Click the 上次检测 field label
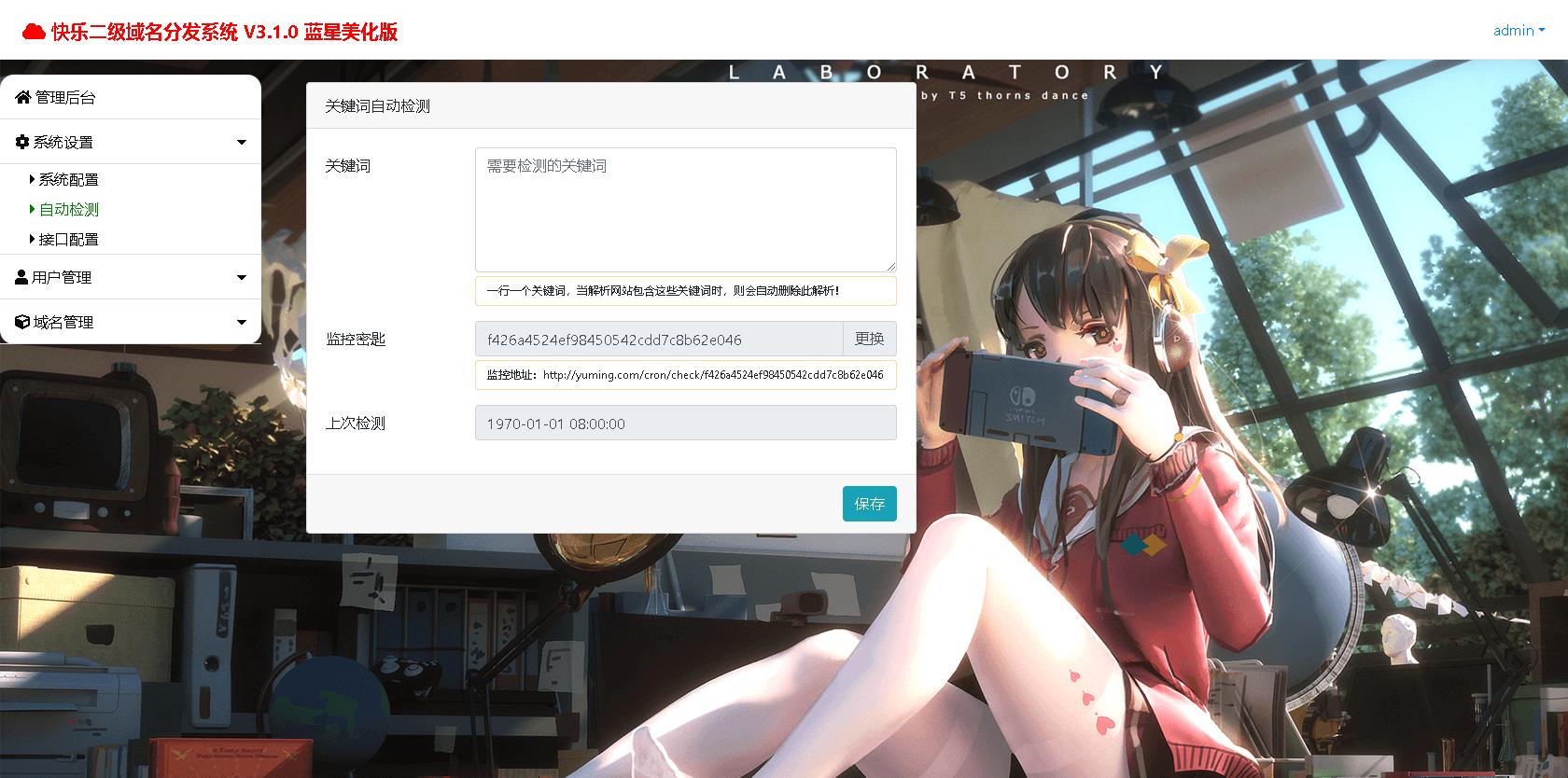The image size is (1568, 778). click(356, 424)
